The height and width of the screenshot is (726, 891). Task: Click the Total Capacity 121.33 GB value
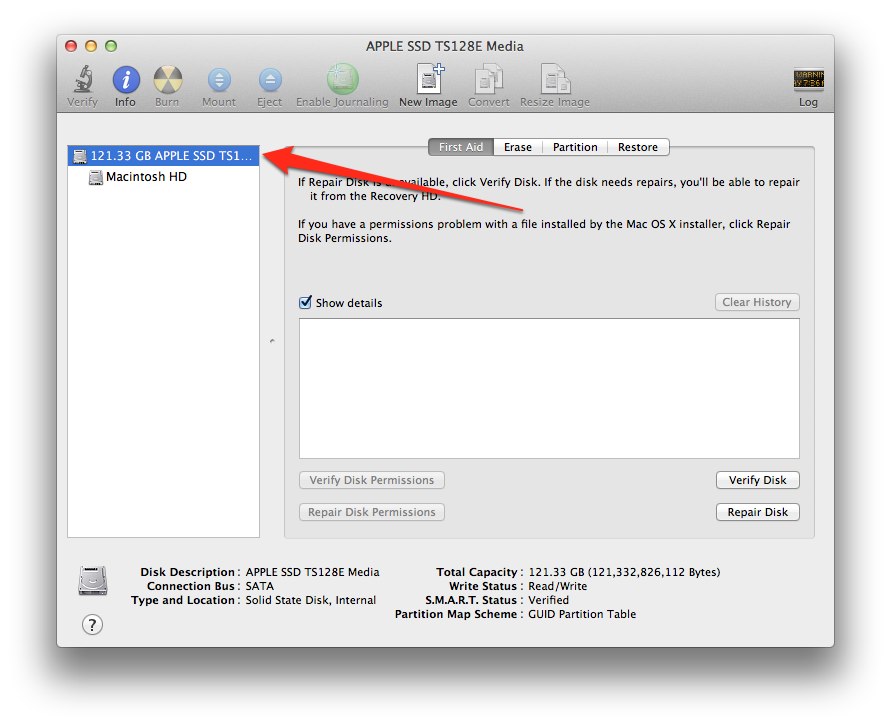coord(624,572)
